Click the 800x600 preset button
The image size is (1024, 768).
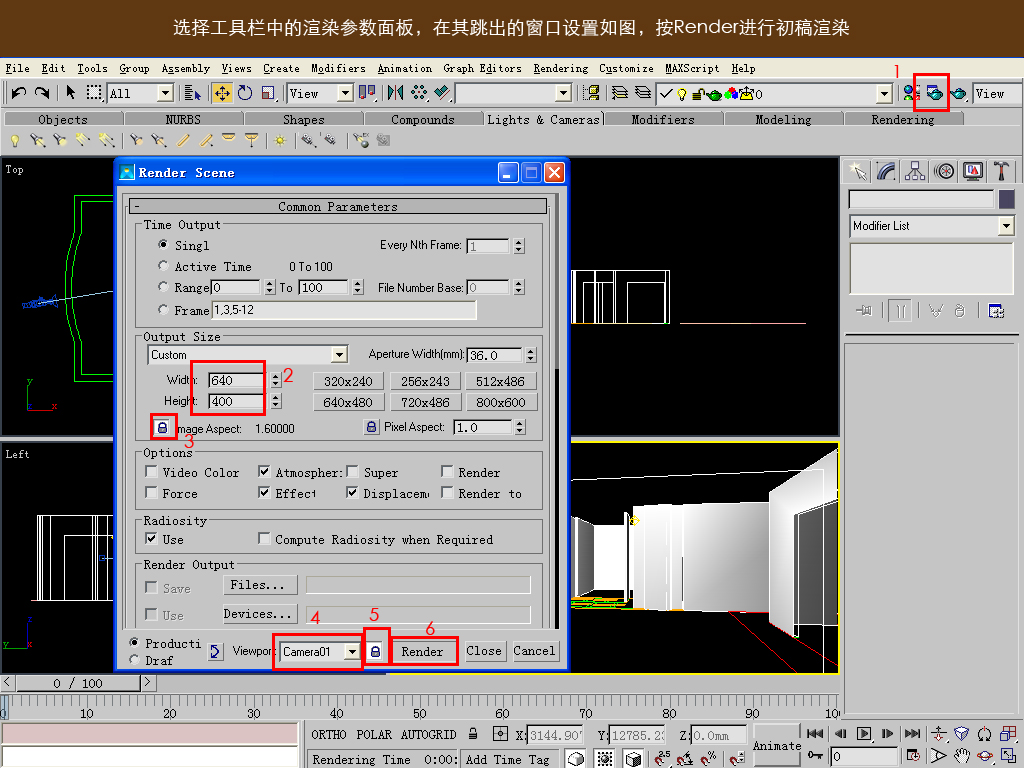point(500,402)
